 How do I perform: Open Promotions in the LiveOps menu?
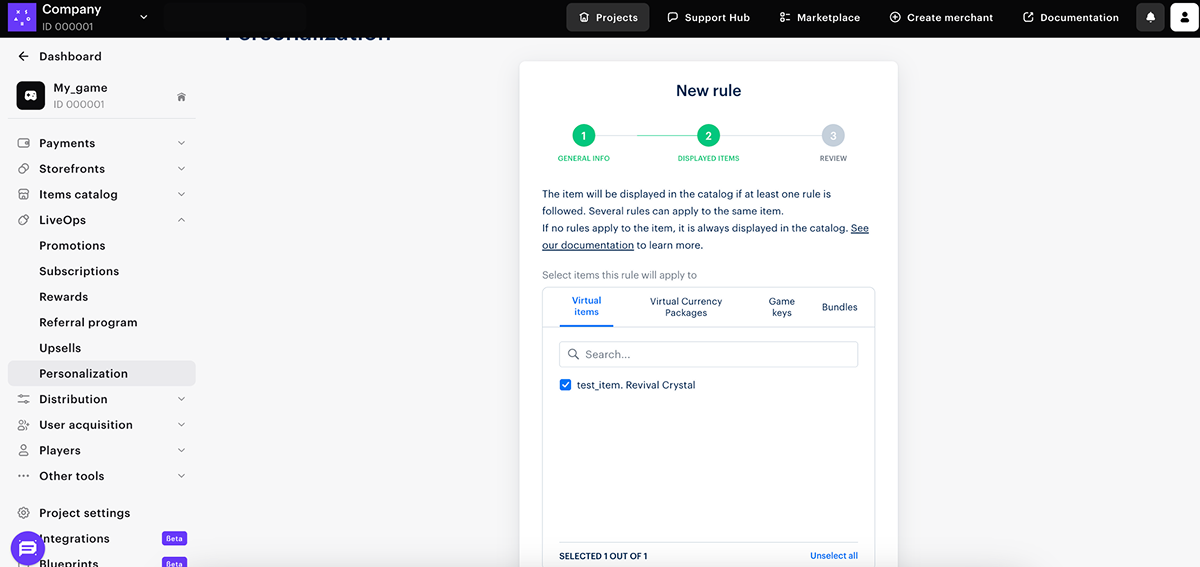pos(72,246)
